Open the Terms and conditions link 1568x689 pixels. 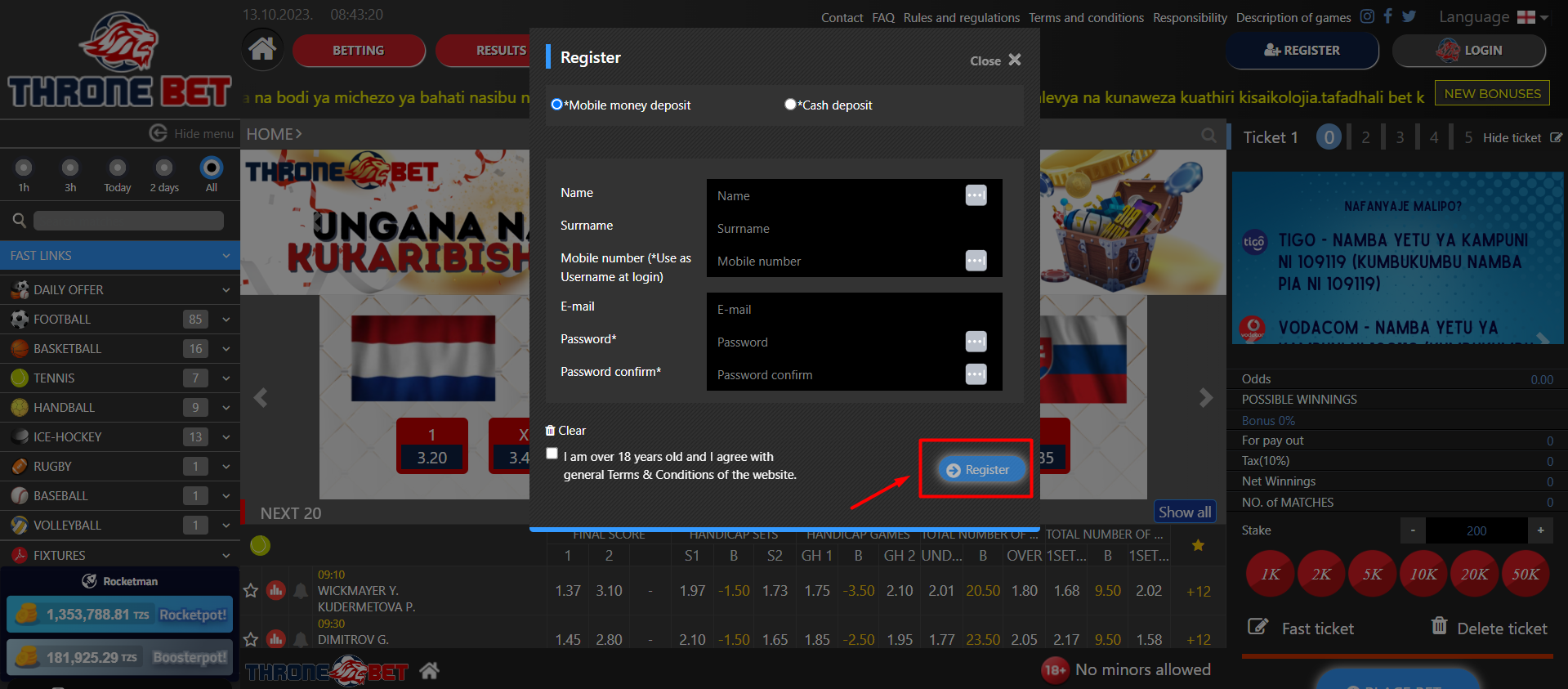(1086, 18)
